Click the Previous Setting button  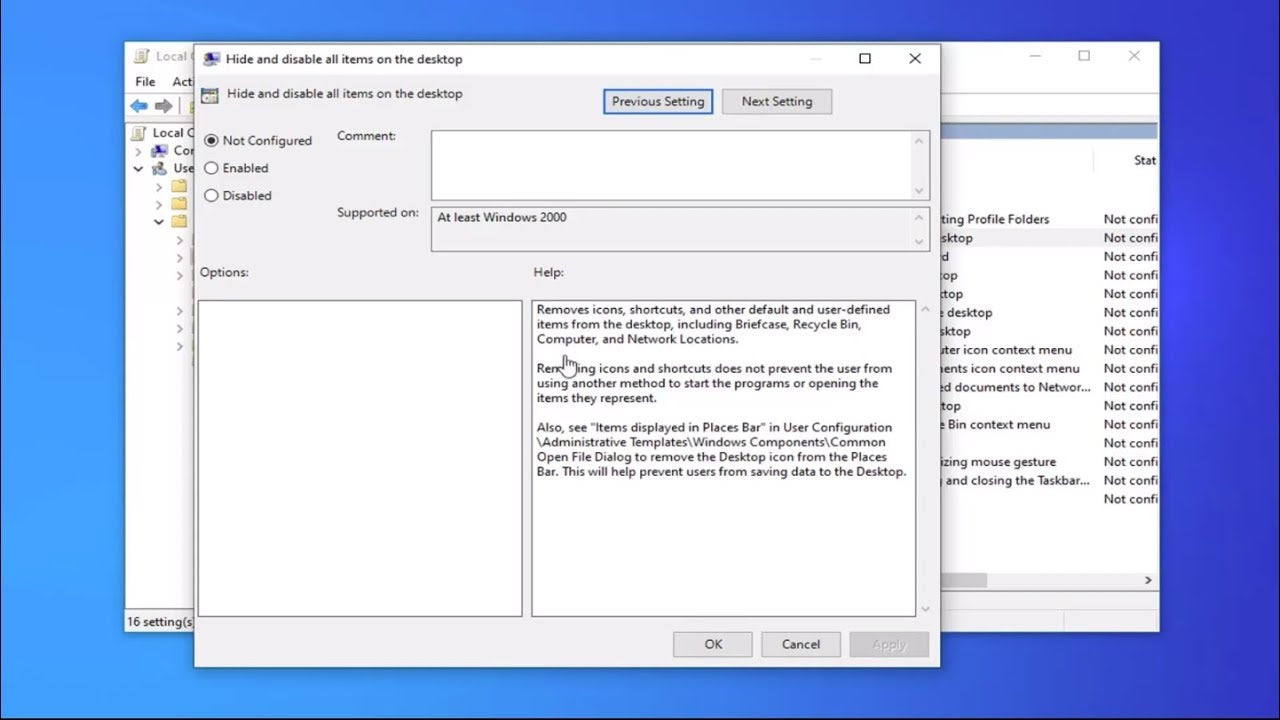(658, 101)
